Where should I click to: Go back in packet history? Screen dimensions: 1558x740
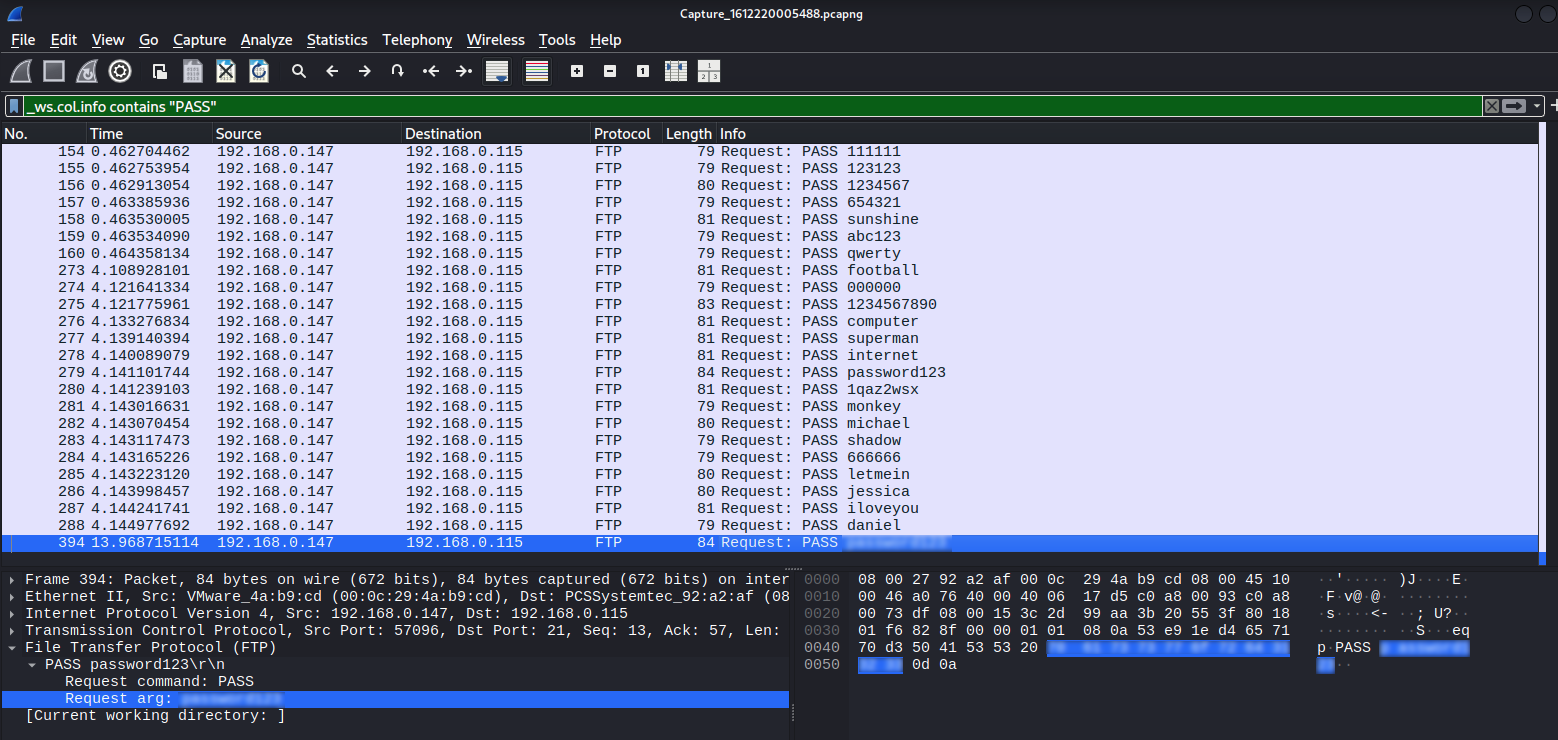coord(332,71)
